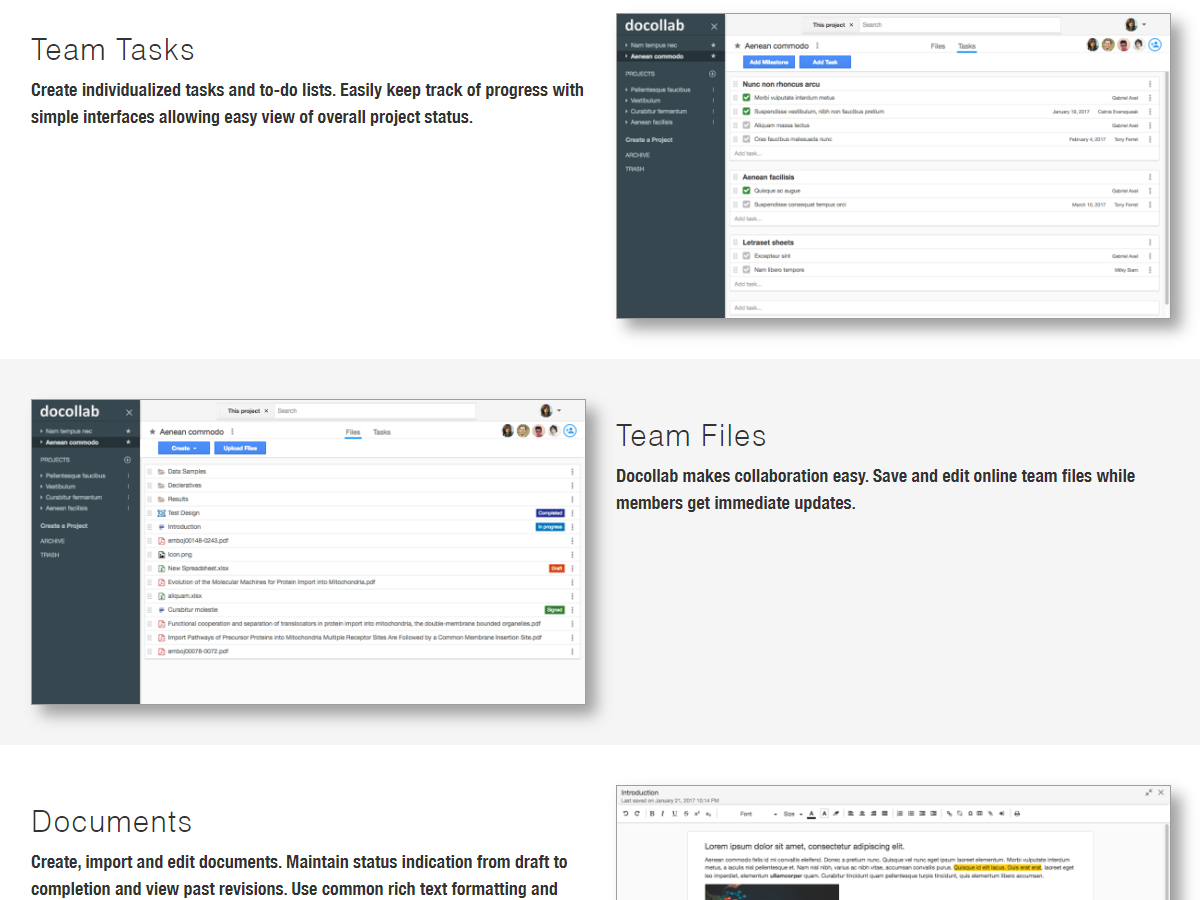The image size is (1200, 900).
Task: Select the Files tab in Tasks screenshot
Action: [937, 46]
